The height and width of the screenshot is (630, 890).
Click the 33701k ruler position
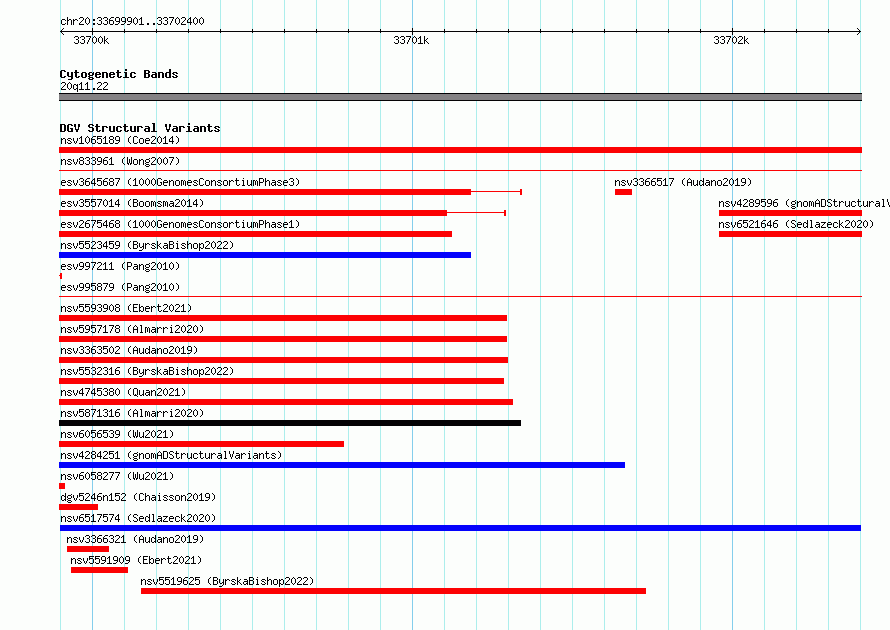(x=411, y=40)
